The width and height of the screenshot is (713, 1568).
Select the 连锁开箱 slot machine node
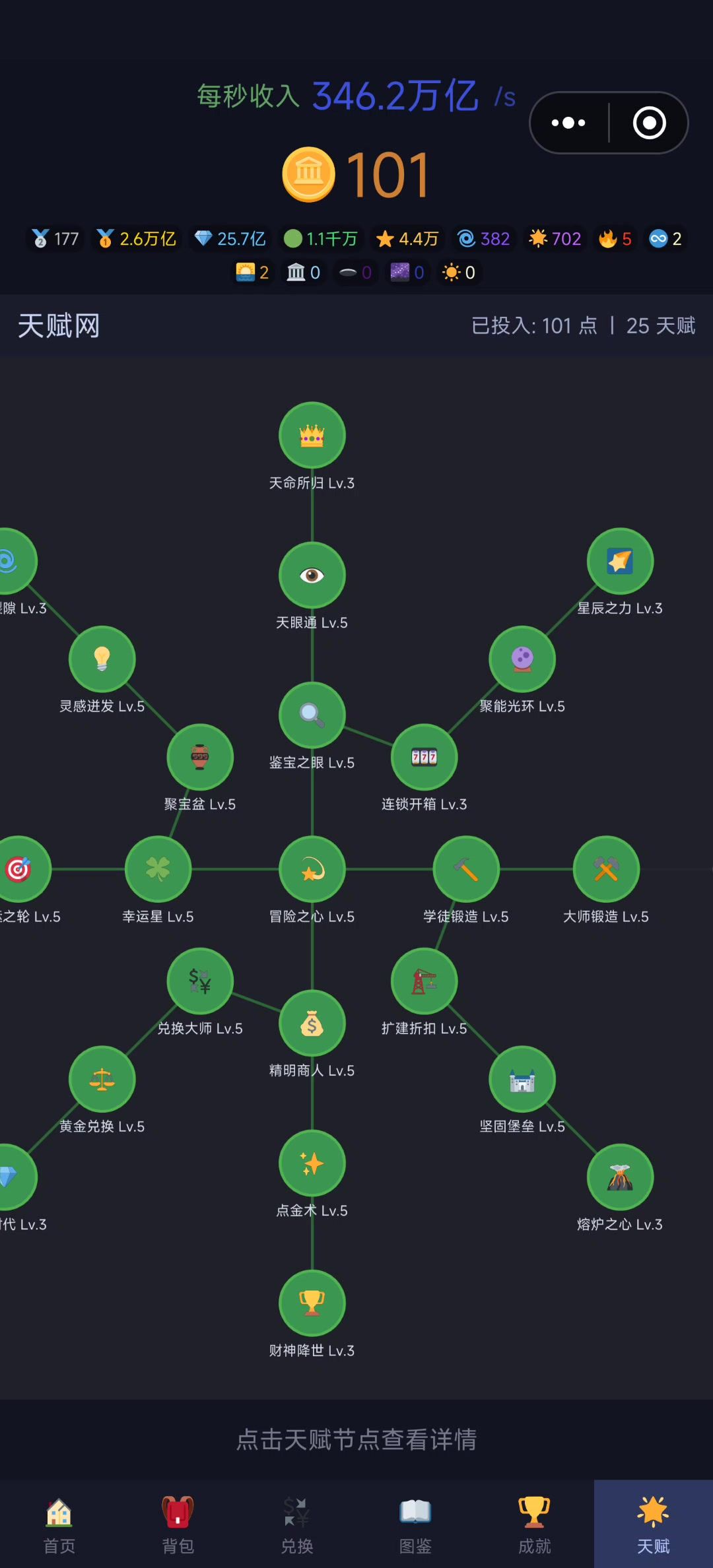[424, 757]
